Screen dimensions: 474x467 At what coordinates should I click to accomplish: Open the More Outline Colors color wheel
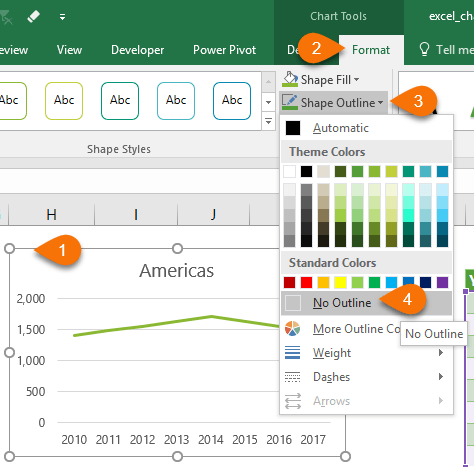point(292,329)
